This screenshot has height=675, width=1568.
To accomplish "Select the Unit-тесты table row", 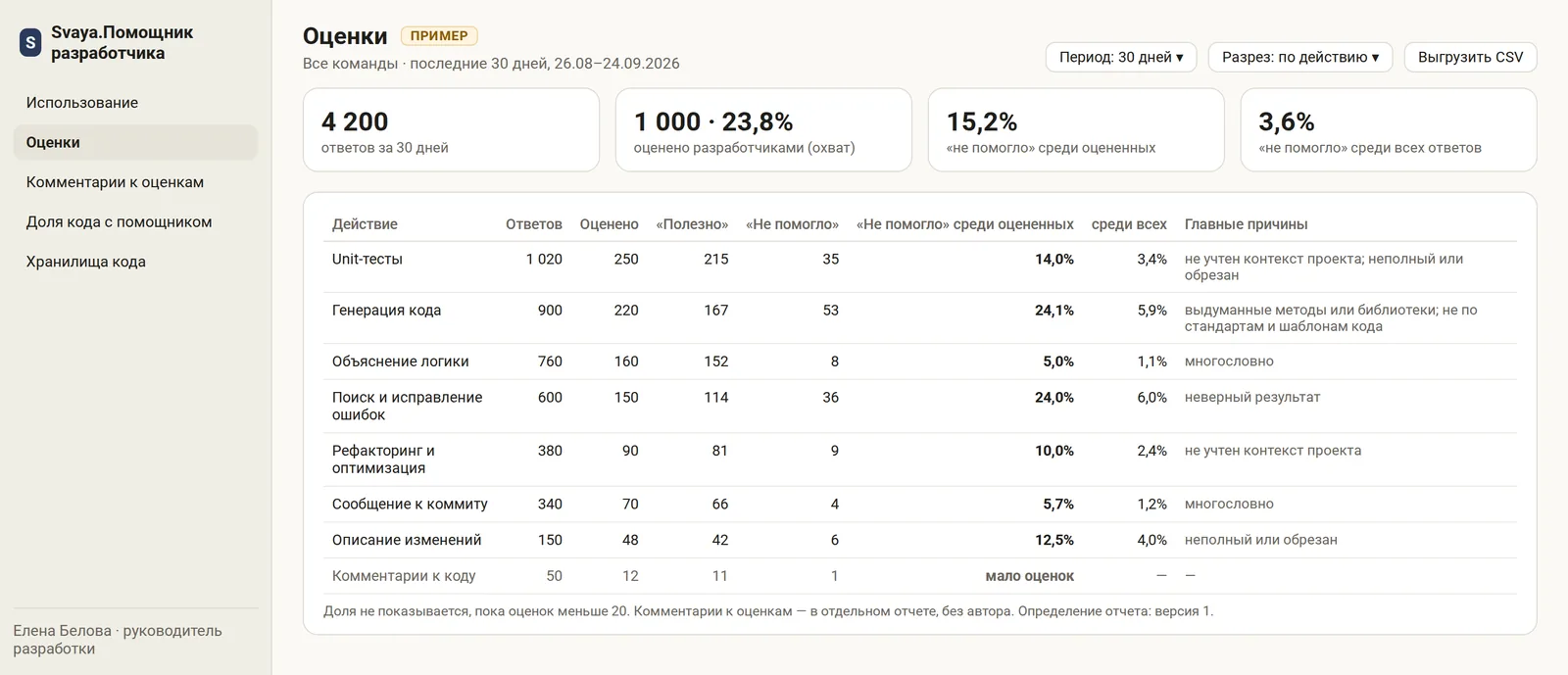I will (x=919, y=266).
